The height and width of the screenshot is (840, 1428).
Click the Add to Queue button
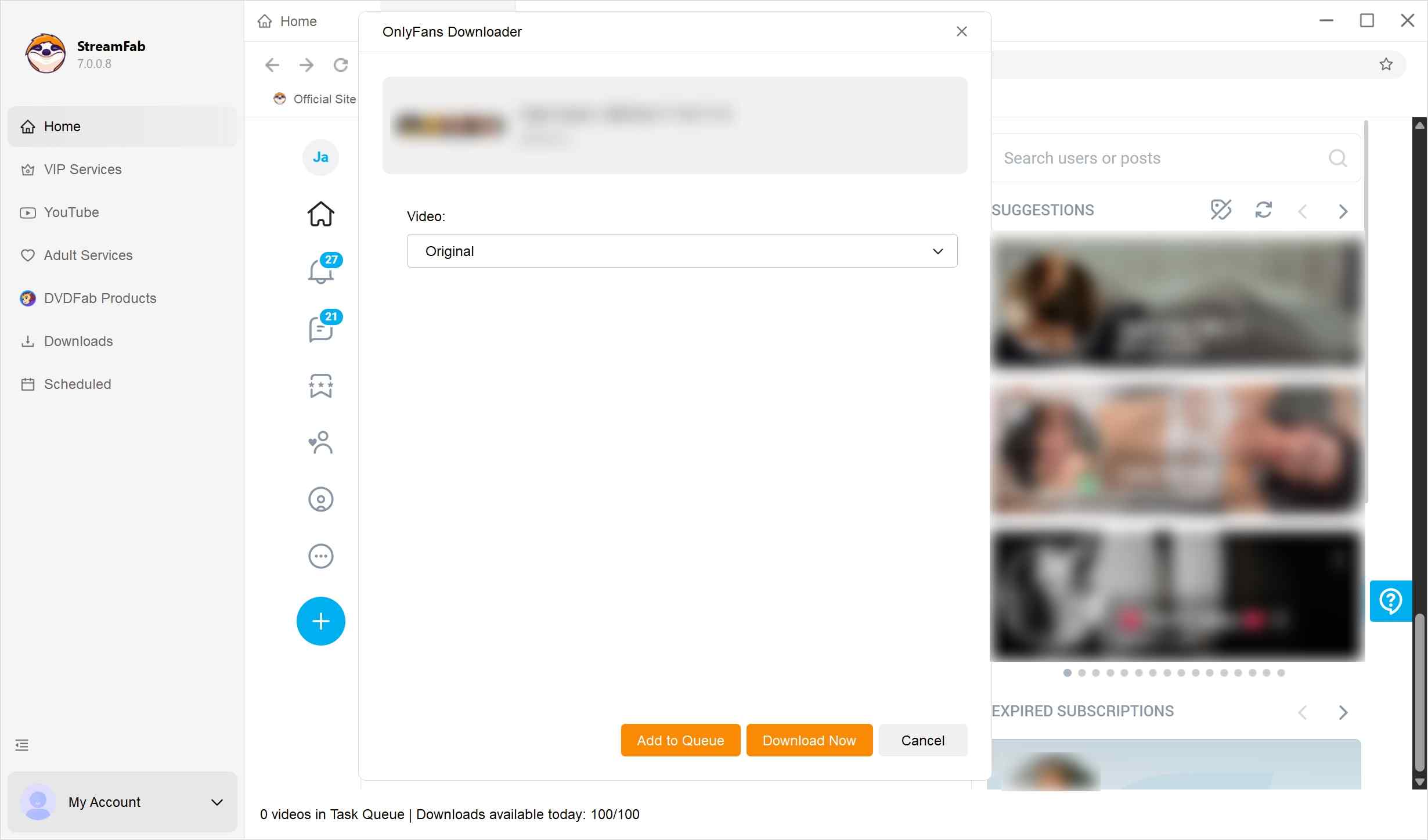click(680, 740)
